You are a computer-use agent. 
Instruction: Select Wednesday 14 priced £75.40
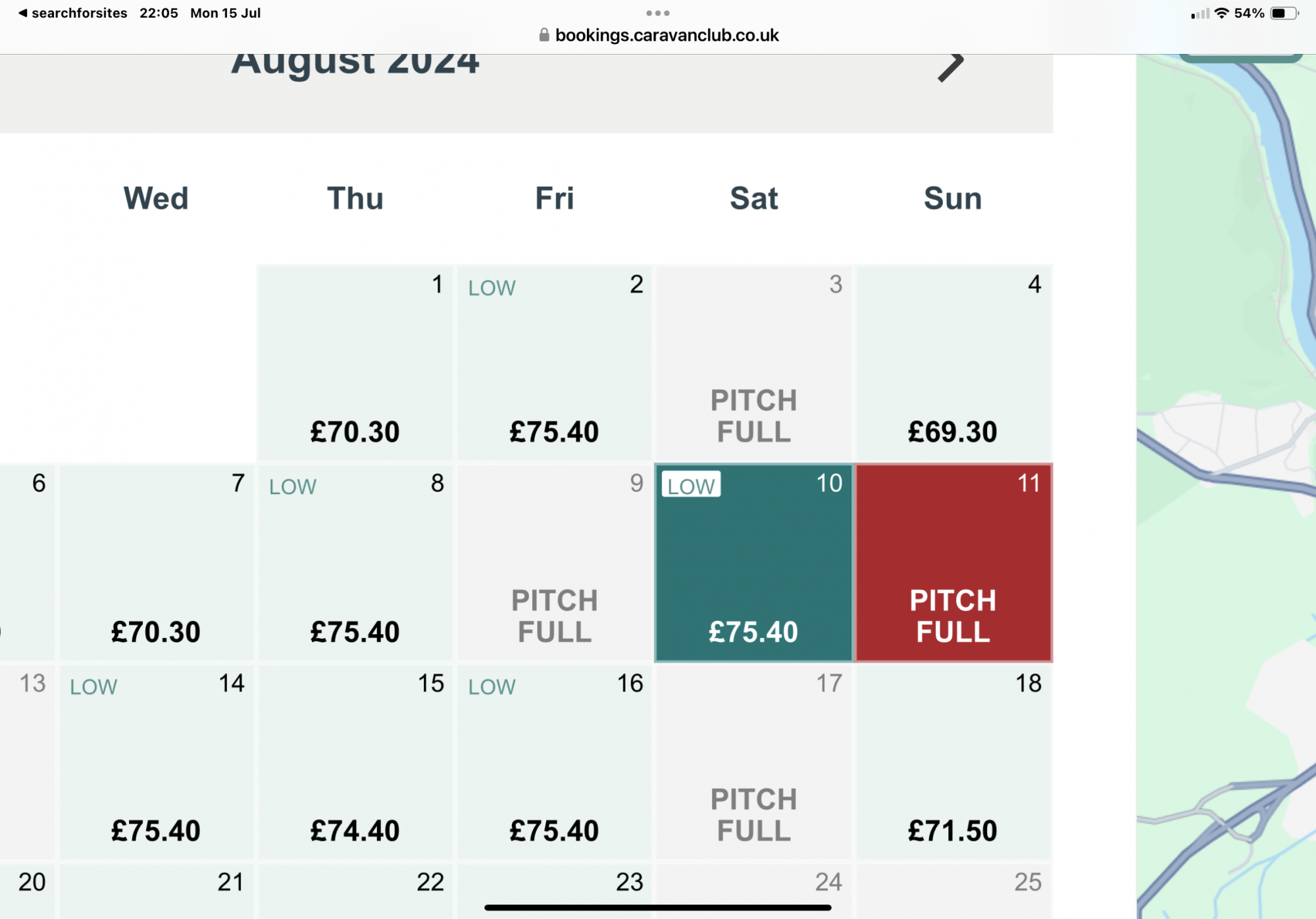156,762
